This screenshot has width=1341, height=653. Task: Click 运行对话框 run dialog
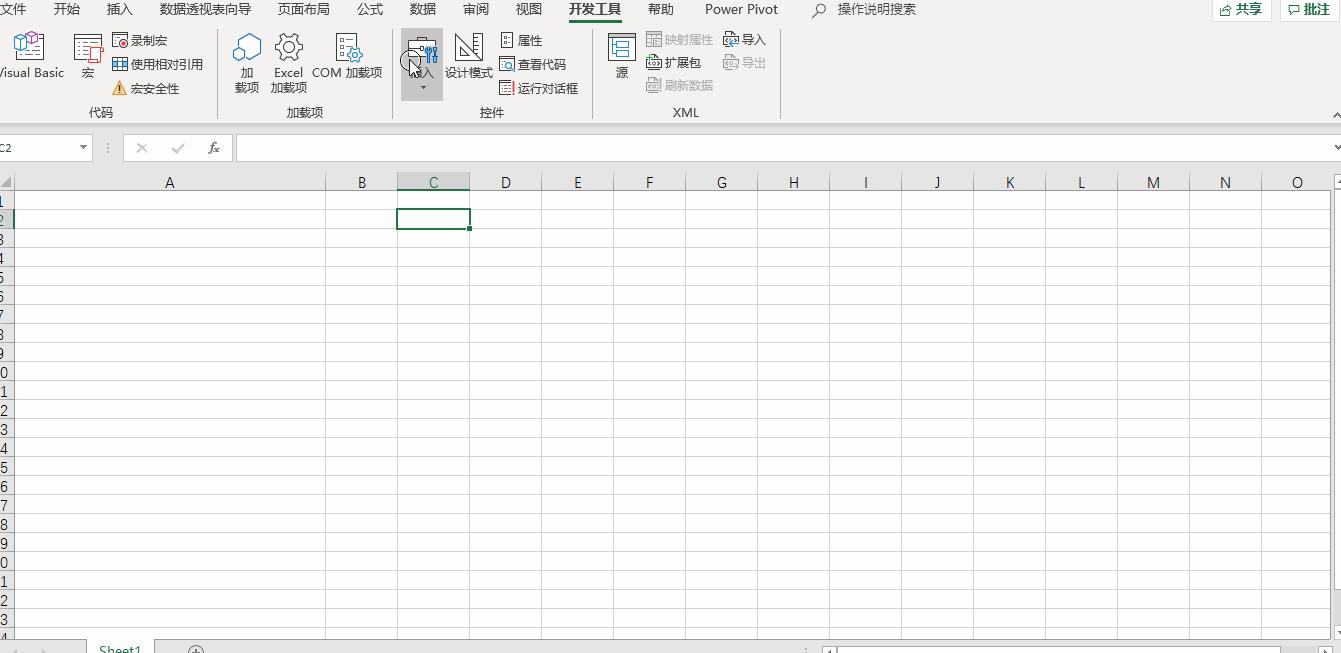[539, 88]
